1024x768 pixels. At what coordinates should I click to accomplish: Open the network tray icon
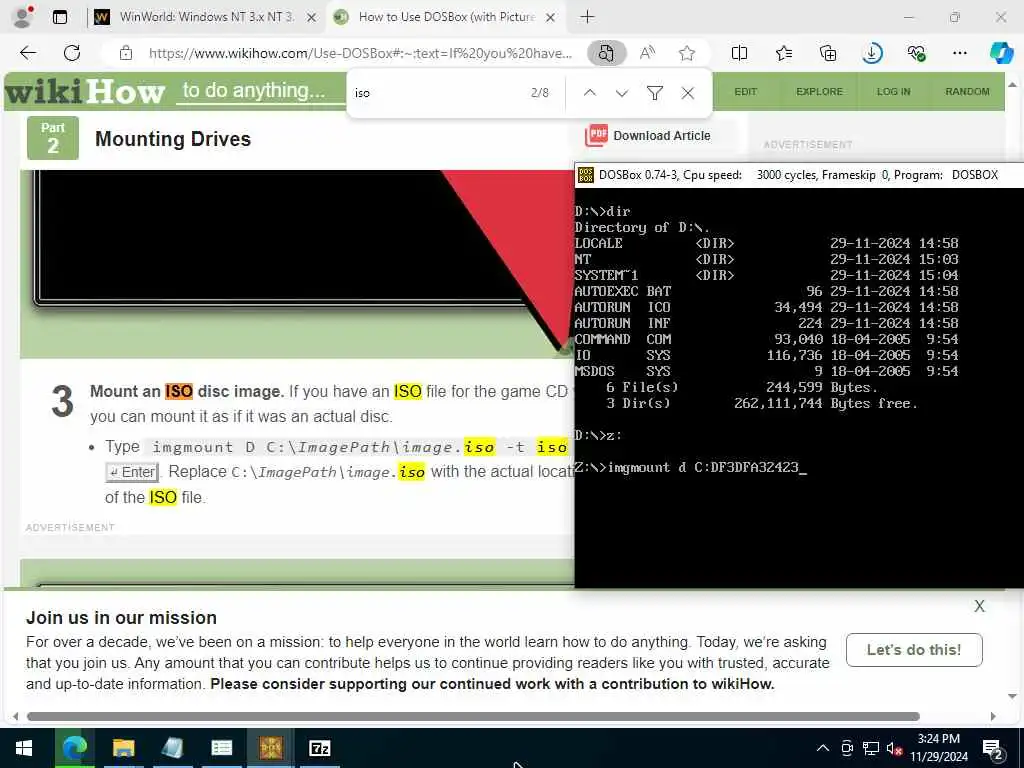[870, 748]
